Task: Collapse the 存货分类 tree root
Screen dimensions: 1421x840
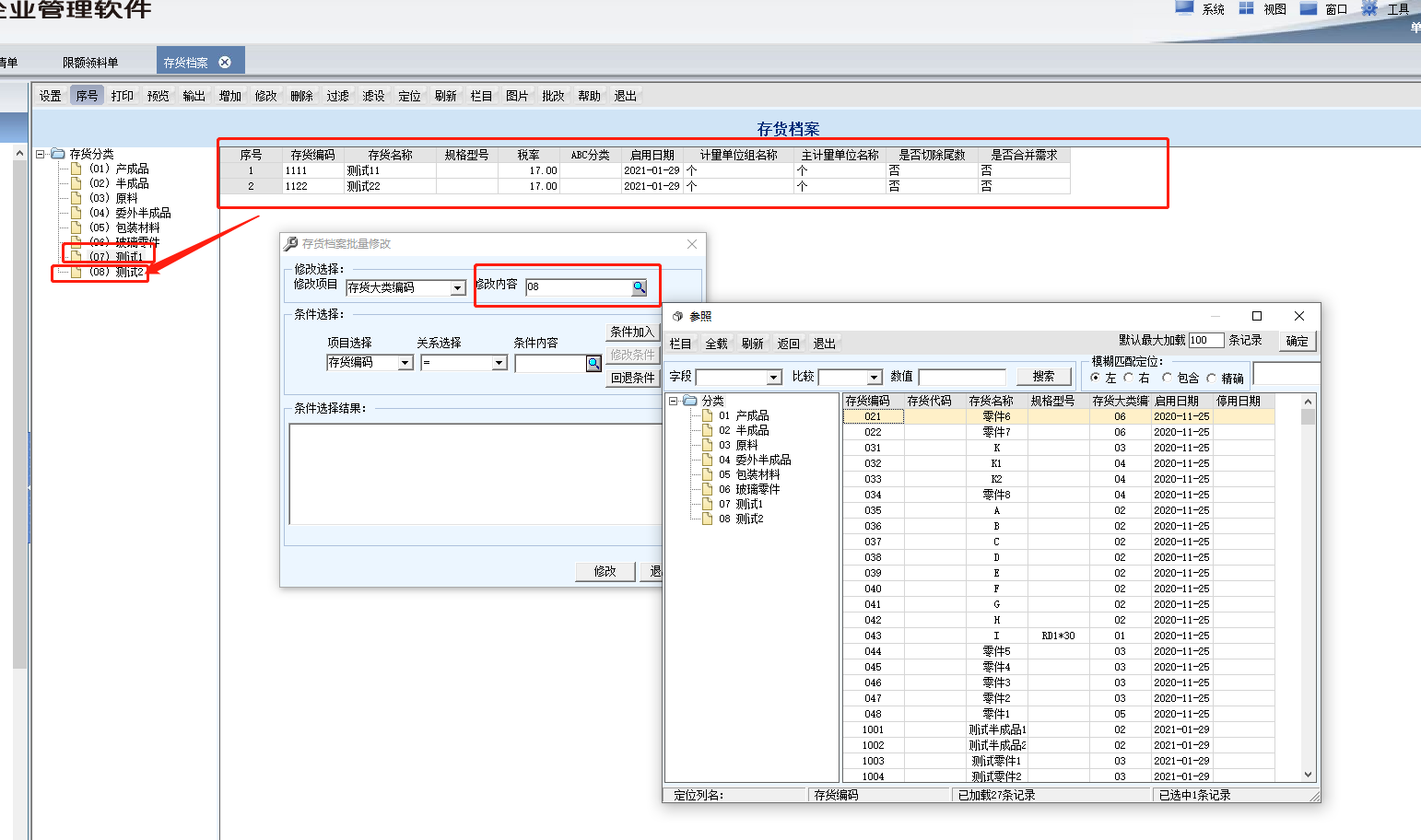Action: (41, 154)
